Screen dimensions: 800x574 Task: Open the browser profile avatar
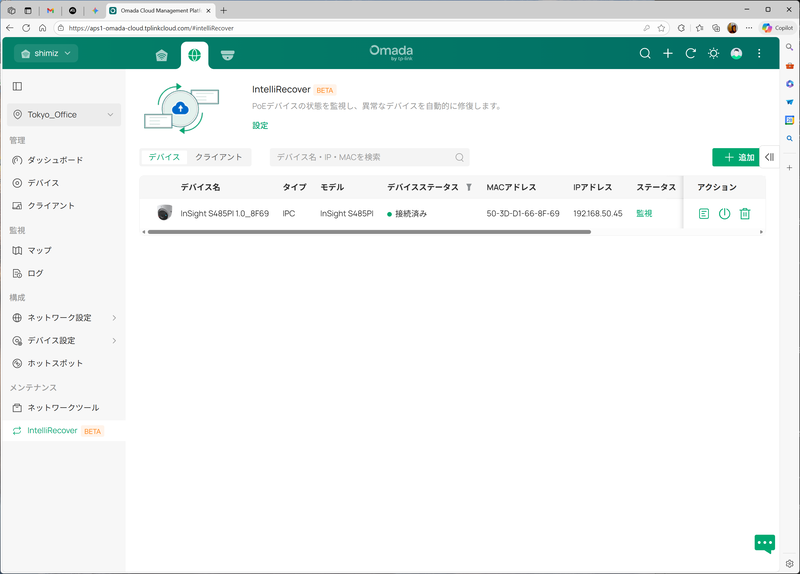click(x=732, y=28)
